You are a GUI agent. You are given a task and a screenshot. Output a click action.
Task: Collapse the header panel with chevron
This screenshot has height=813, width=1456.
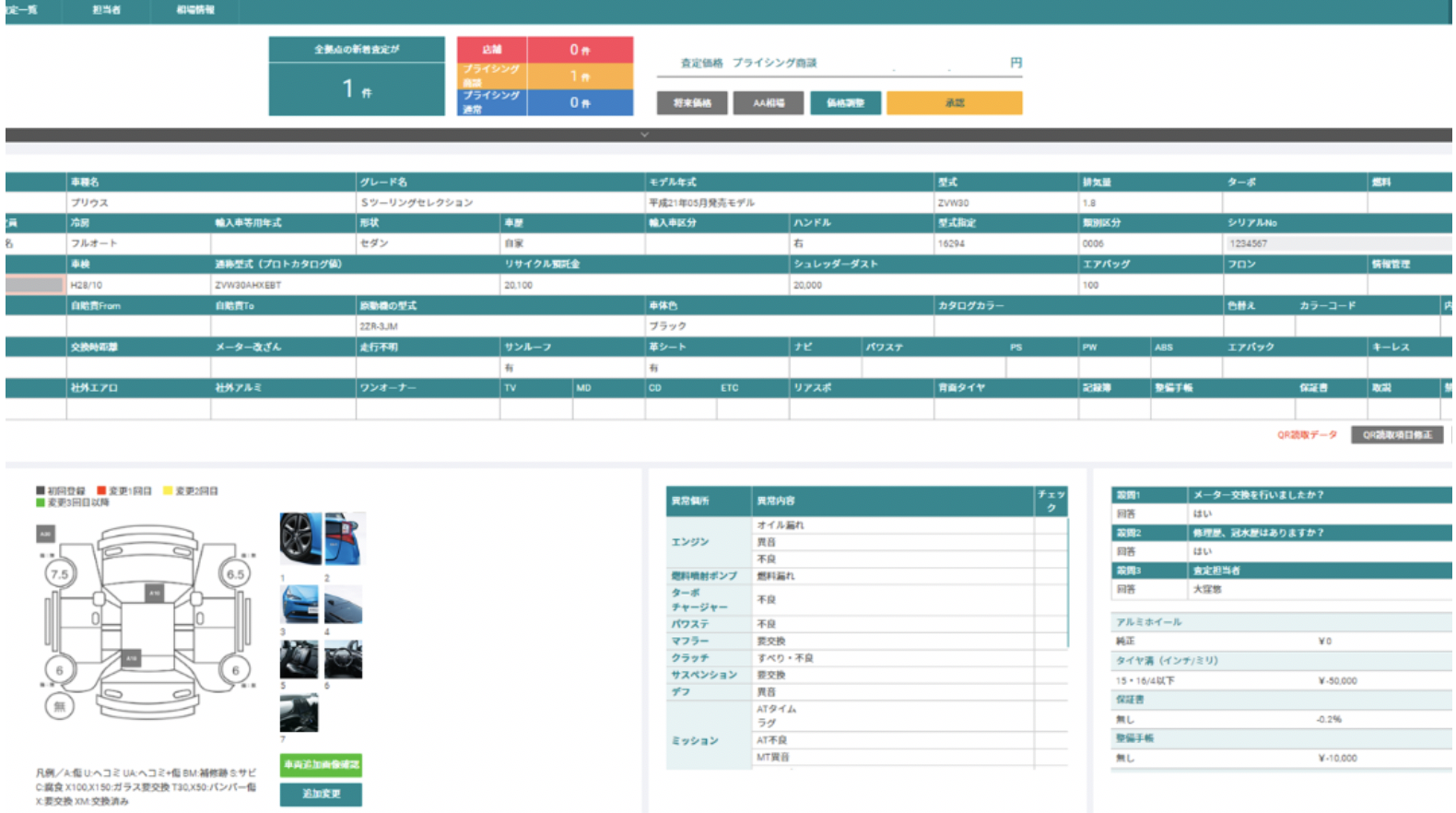click(x=645, y=135)
